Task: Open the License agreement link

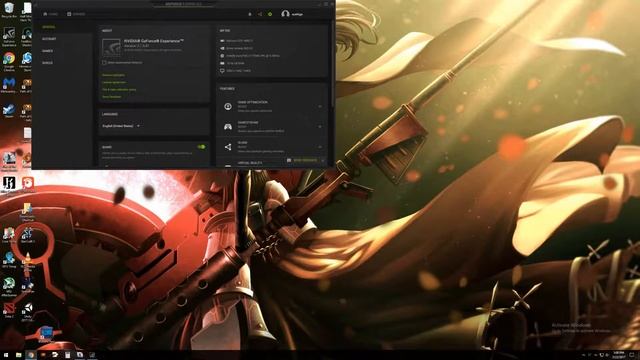Action: (114, 82)
